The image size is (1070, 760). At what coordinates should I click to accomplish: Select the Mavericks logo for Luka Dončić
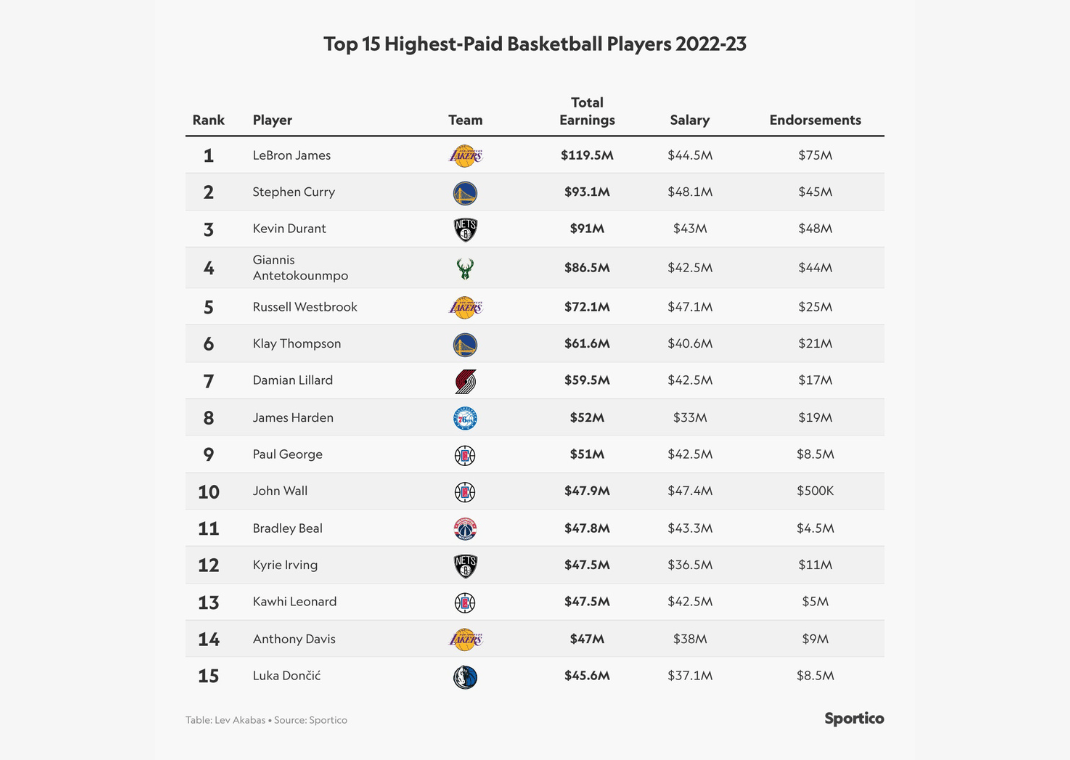click(465, 677)
